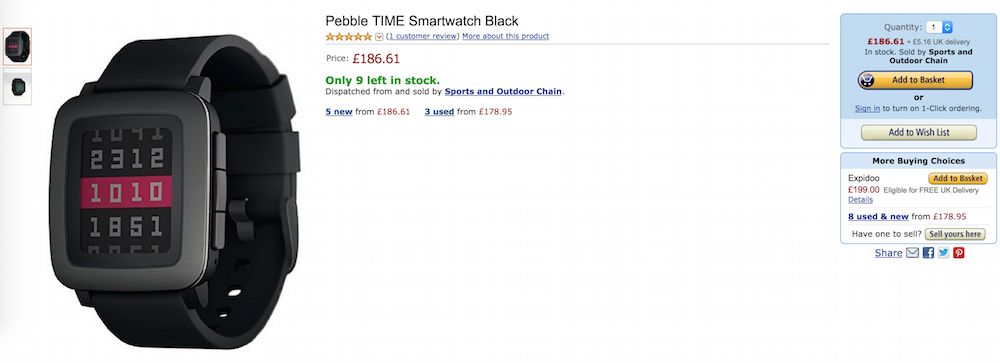This screenshot has height=363, width=1000.
Task: Open the Quantity dropdown
Action: click(x=939, y=27)
